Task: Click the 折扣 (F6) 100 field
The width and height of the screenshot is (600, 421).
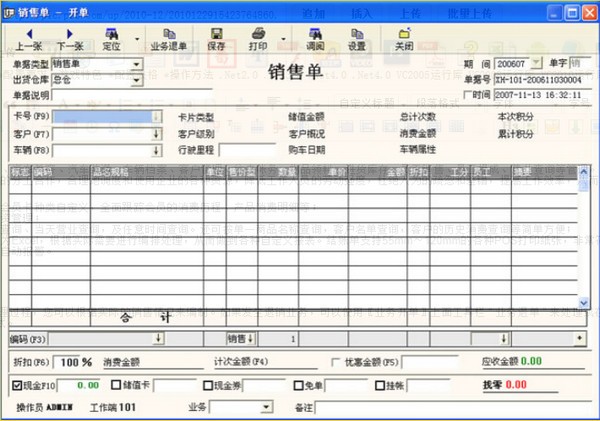Action: [x=66, y=362]
